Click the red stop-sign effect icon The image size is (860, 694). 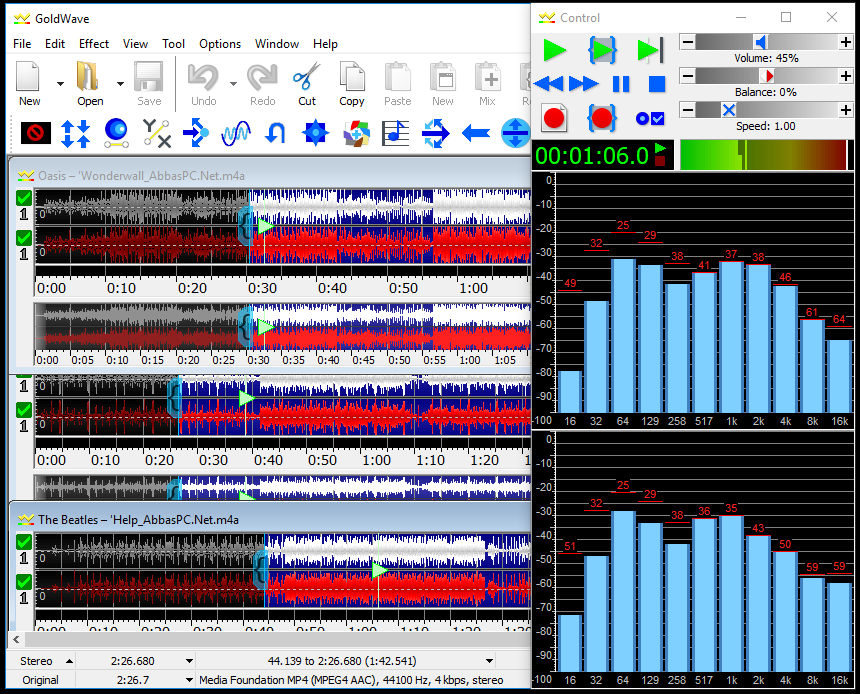[36, 133]
